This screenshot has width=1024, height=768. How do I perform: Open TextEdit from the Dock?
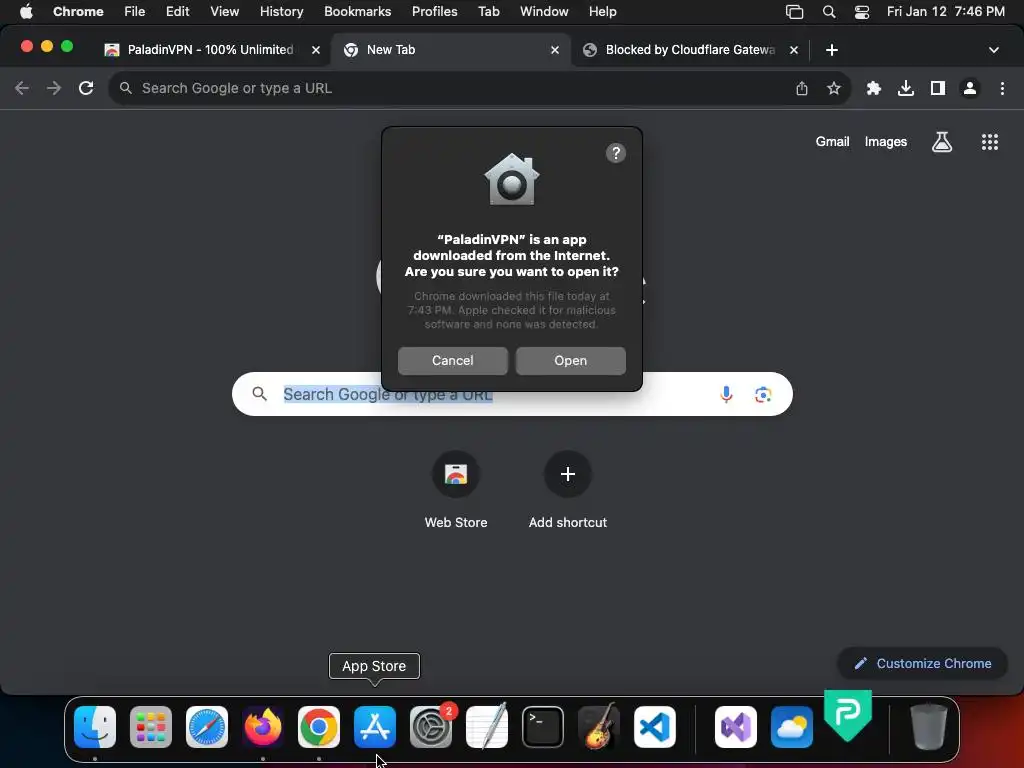[487, 727]
